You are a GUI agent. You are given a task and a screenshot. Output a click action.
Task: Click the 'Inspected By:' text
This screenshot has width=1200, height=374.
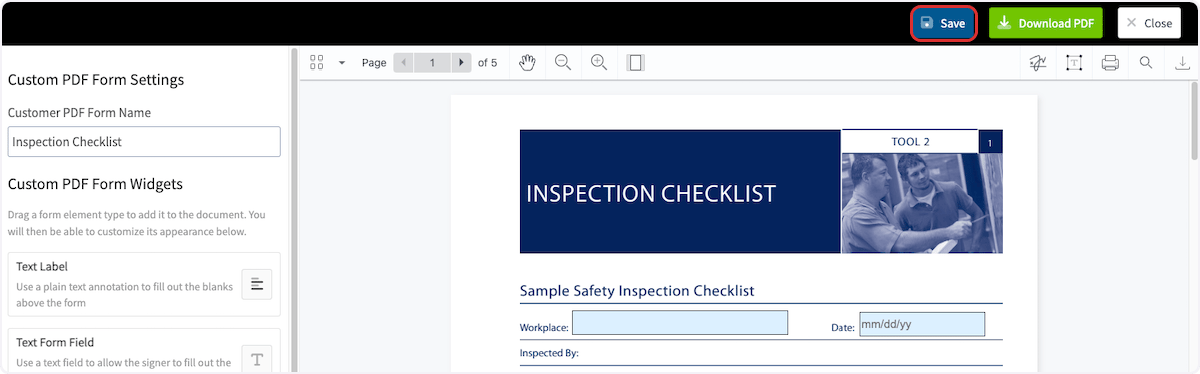(x=549, y=353)
